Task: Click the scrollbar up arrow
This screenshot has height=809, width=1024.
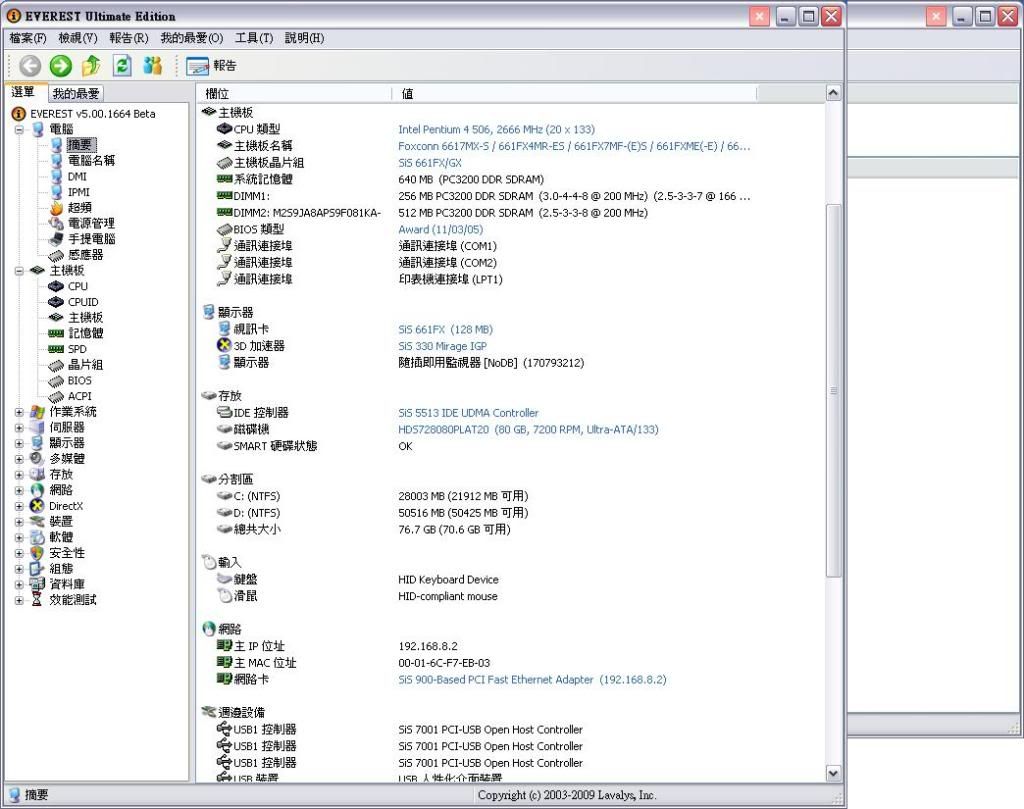Action: coord(833,93)
